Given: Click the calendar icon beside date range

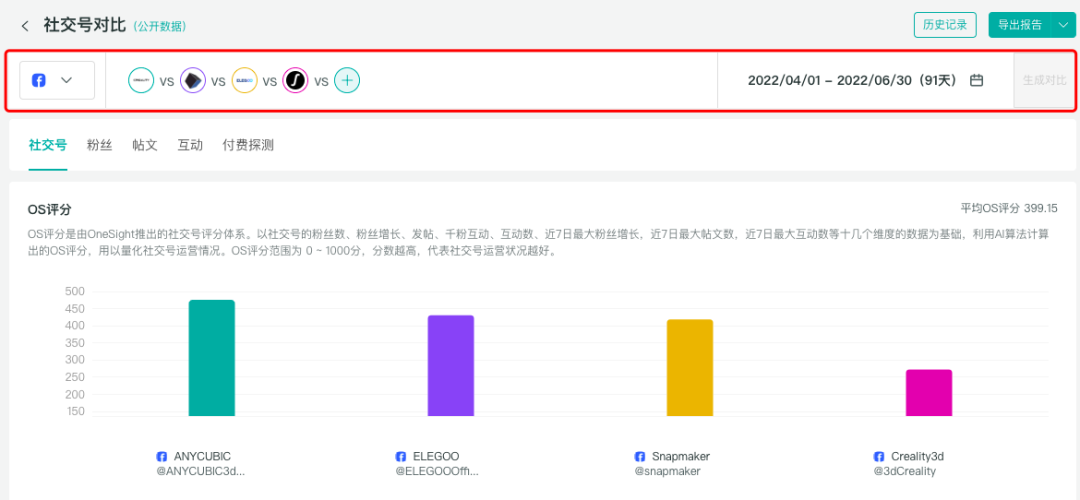Looking at the screenshot, I should coord(976,81).
